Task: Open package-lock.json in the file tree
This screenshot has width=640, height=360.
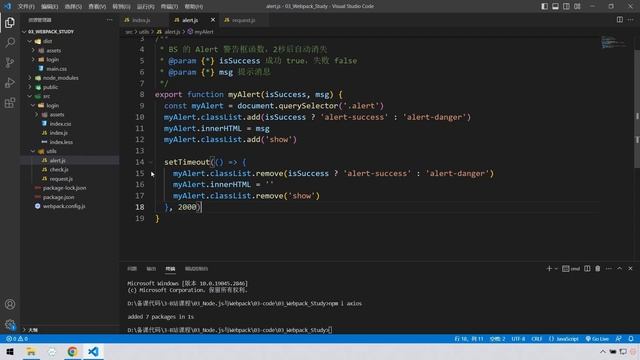Action: (x=64, y=188)
